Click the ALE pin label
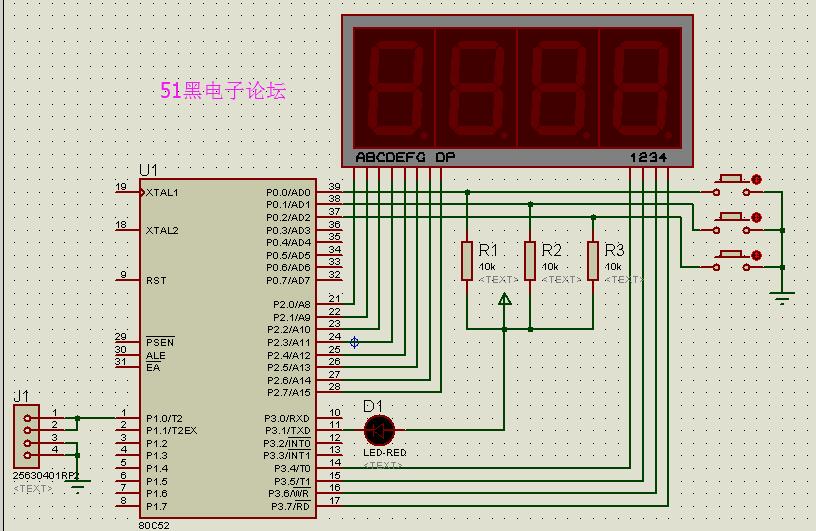 click(x=156, y=356)
